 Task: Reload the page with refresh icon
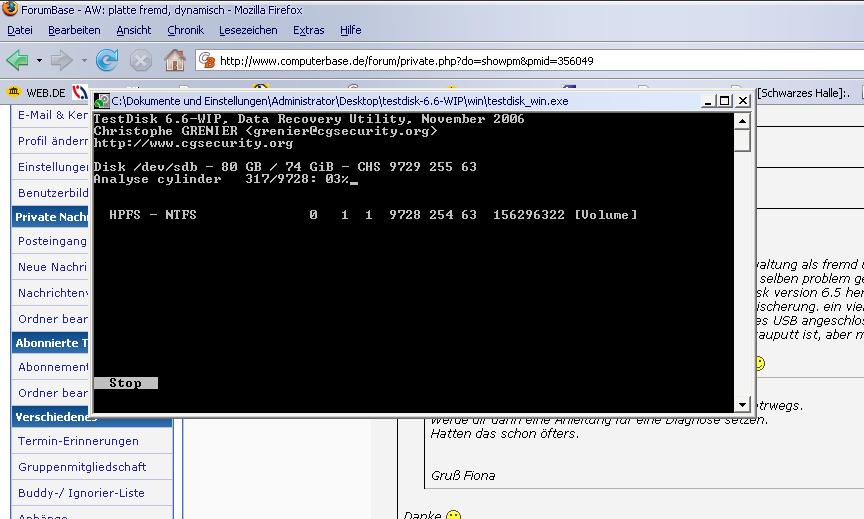[x=107, y=60]
